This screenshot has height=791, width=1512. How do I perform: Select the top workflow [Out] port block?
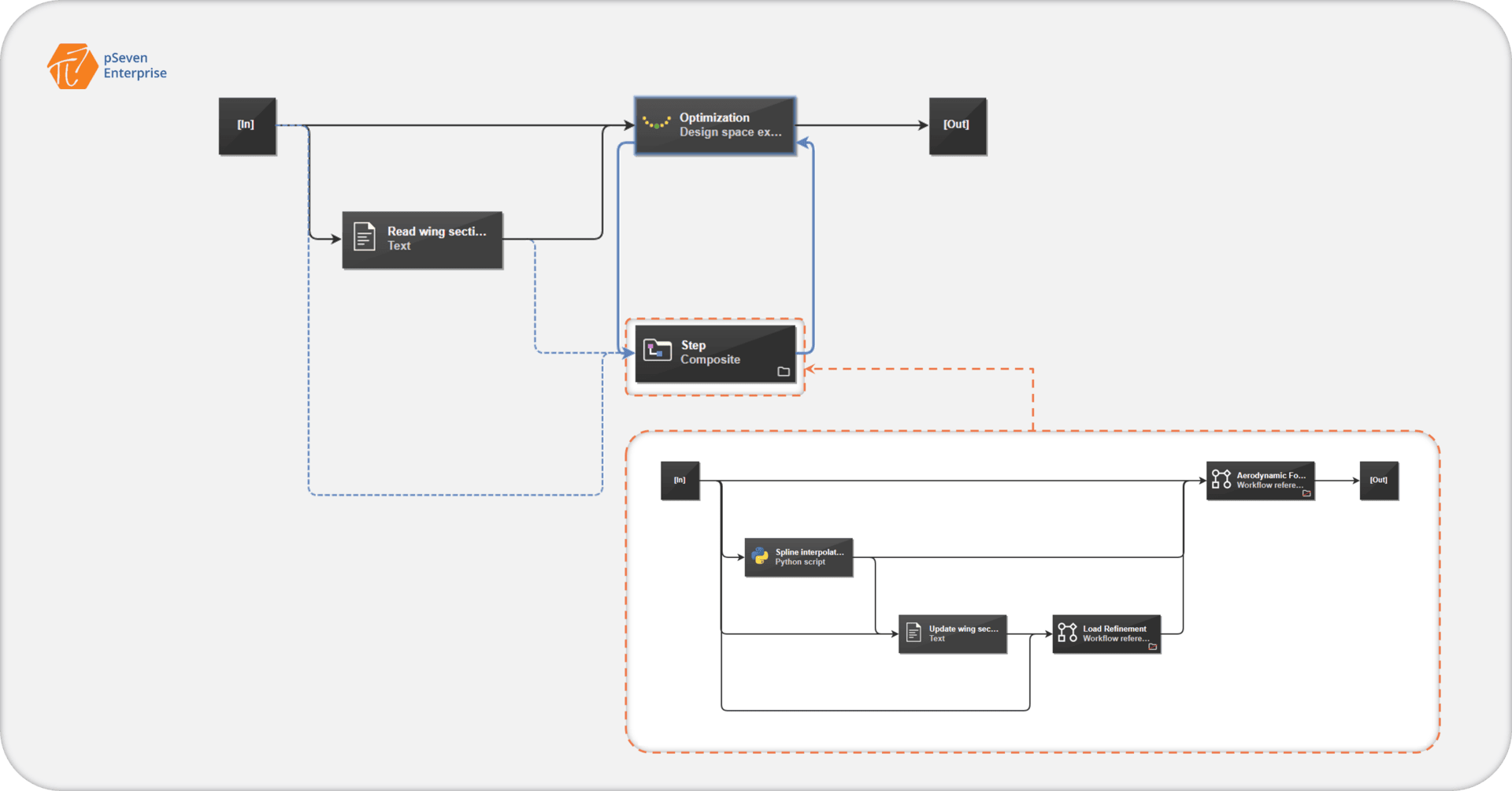pyautogui.click(x=958, y=126)
